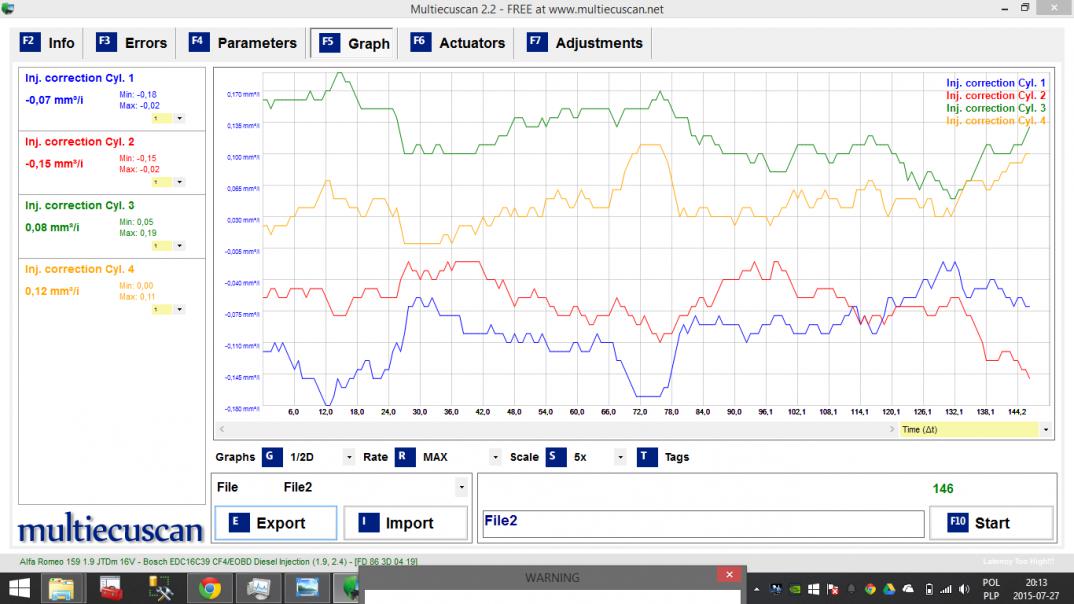Click the R Rate key icon
The width and height of the screenshot is (1074, 604).
pyautogui.click(x=405, y=457)
